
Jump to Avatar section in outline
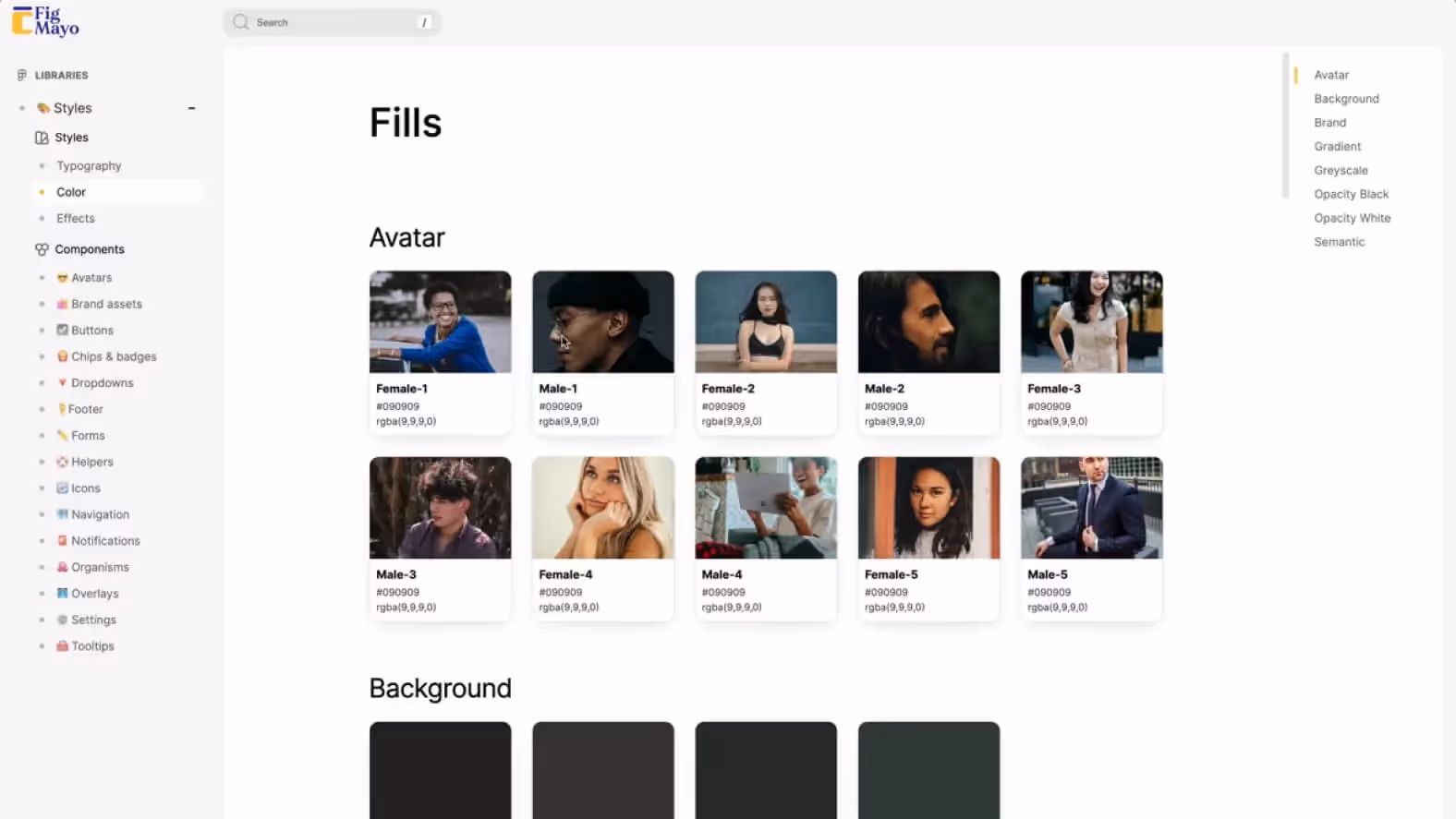click(1331, 75)
